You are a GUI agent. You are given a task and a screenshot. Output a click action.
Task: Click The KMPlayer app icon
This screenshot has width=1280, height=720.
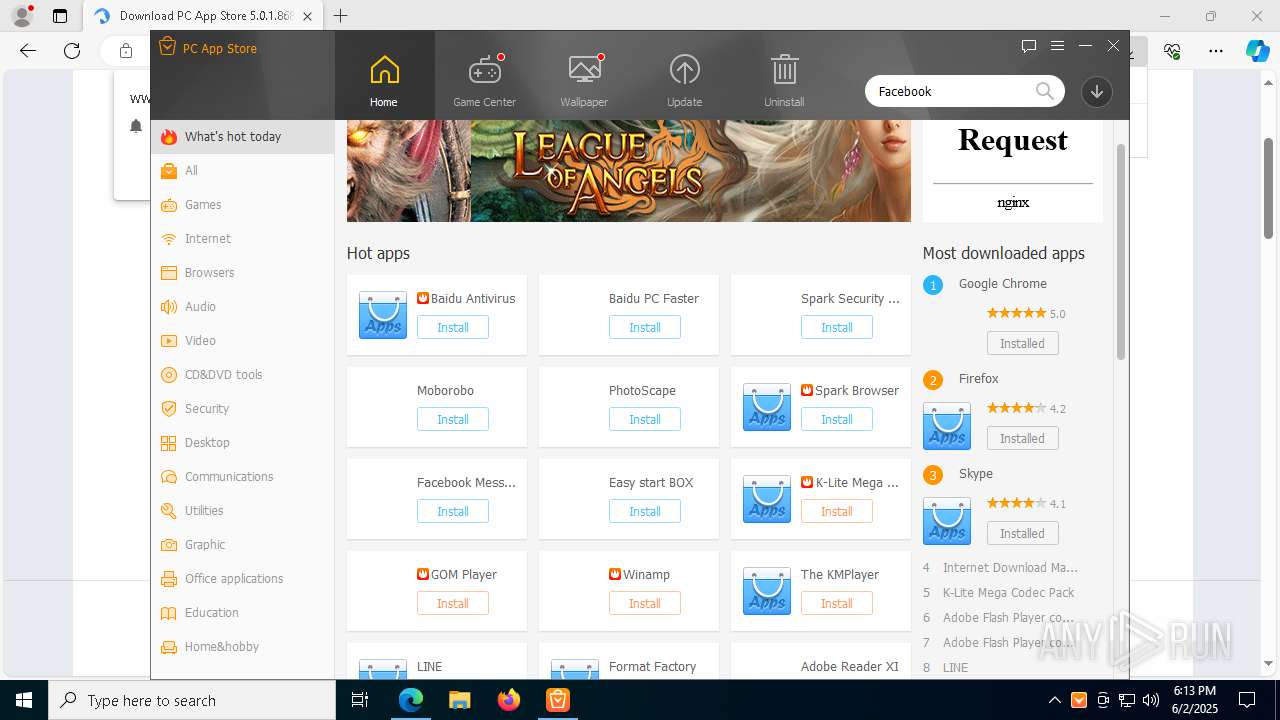pyautogui.click(x=767, y=591)
